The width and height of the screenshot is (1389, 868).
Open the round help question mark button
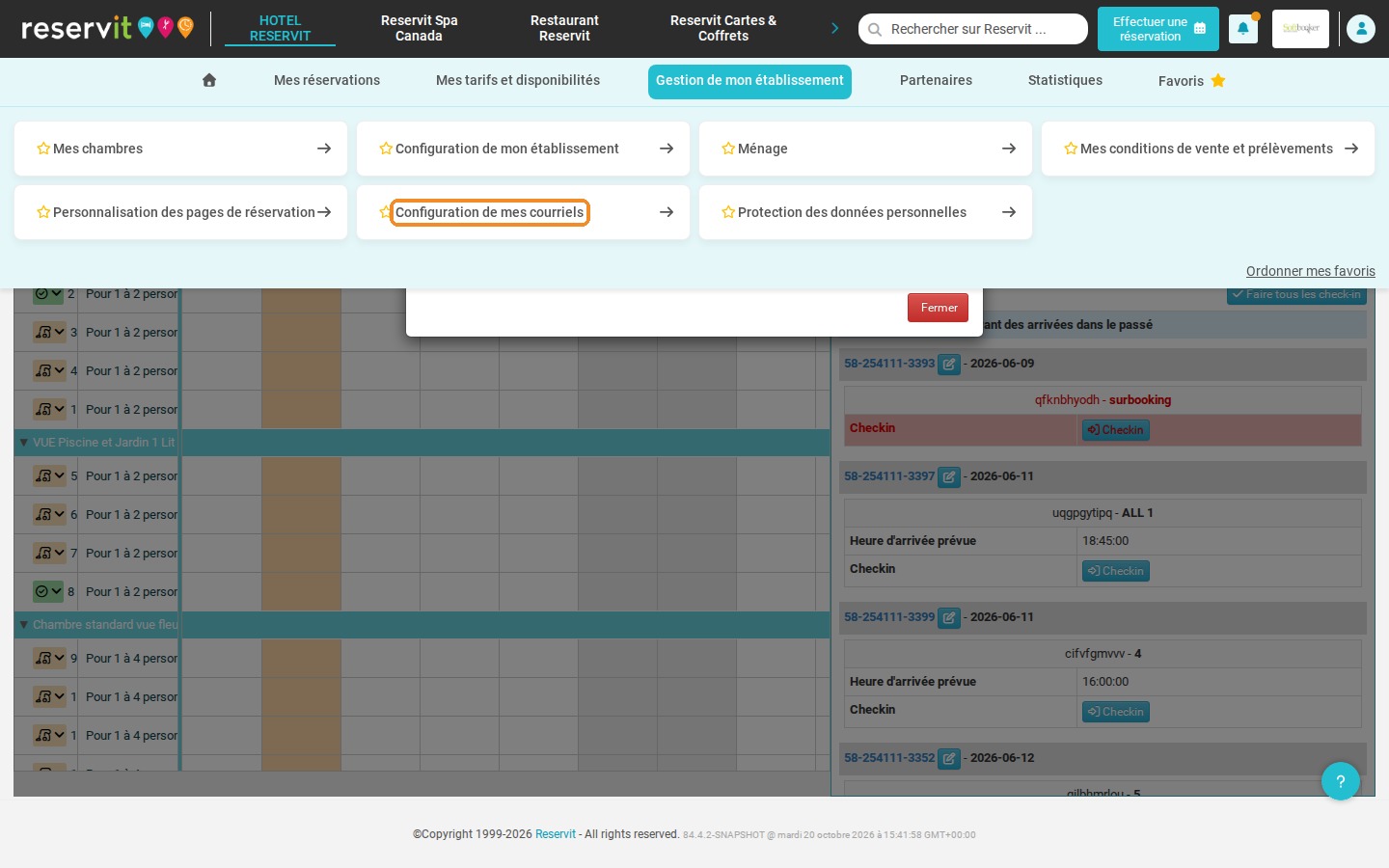pyautogui.click(x=1341, y=781)
